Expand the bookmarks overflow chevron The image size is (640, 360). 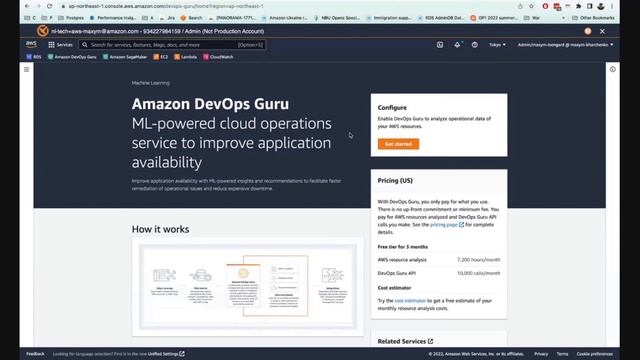coord(563,18)
